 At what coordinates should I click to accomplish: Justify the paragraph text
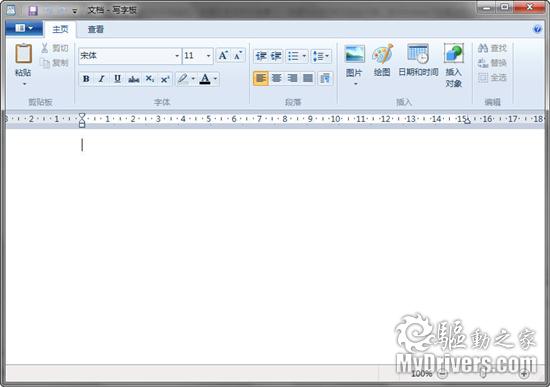308,78
